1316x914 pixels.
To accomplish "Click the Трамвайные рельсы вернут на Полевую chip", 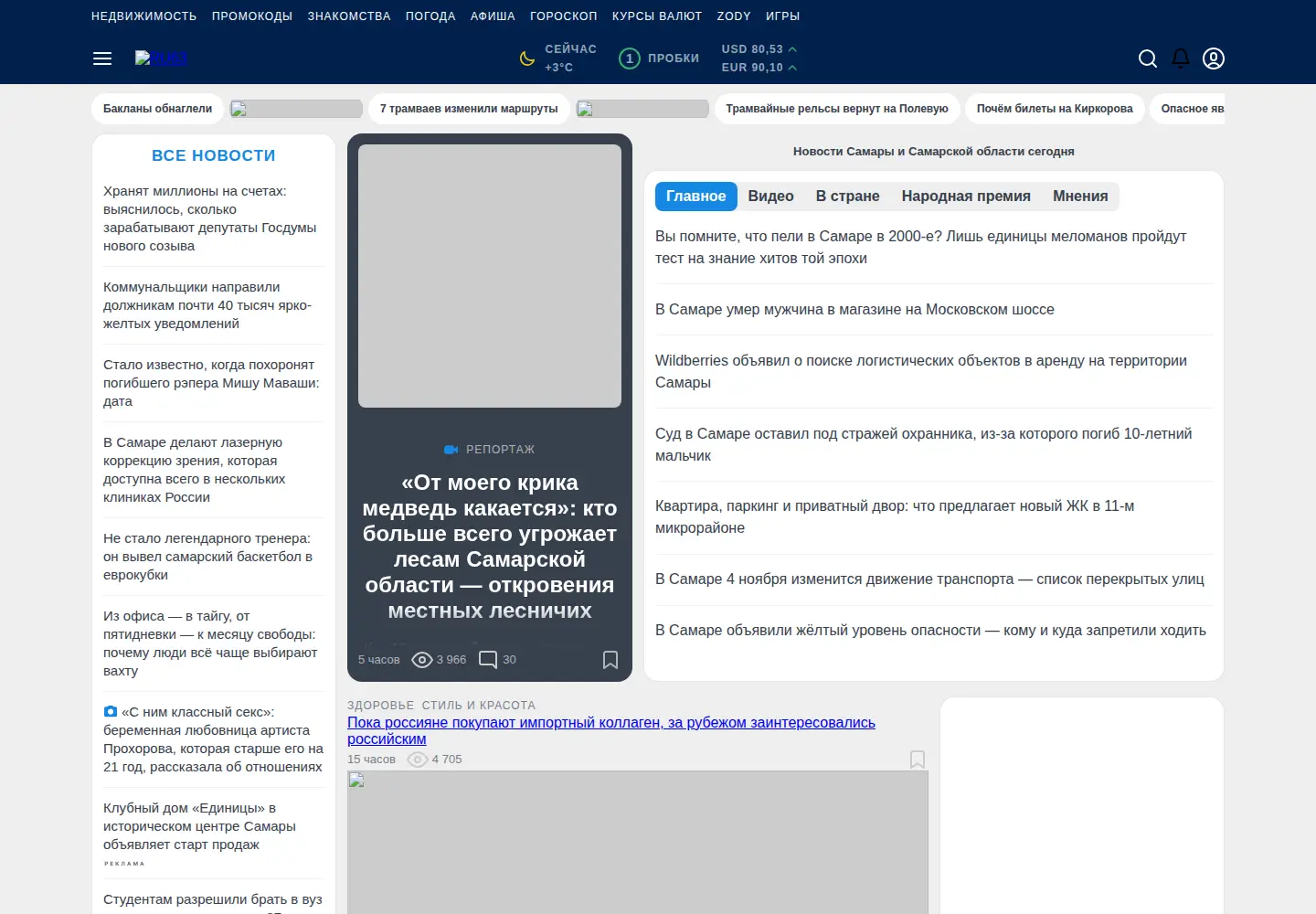I will tap(837, 109).
